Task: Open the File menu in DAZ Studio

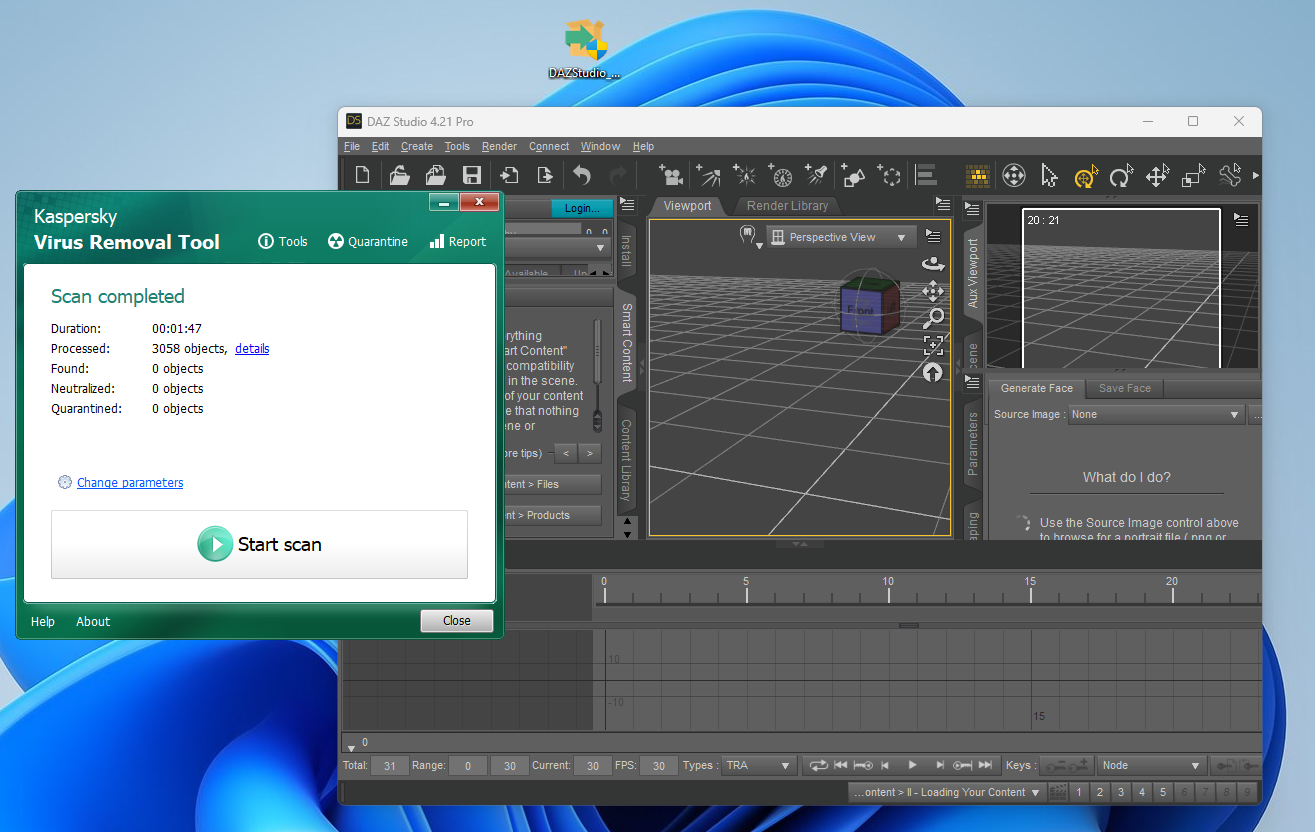Action: (352, 146)
